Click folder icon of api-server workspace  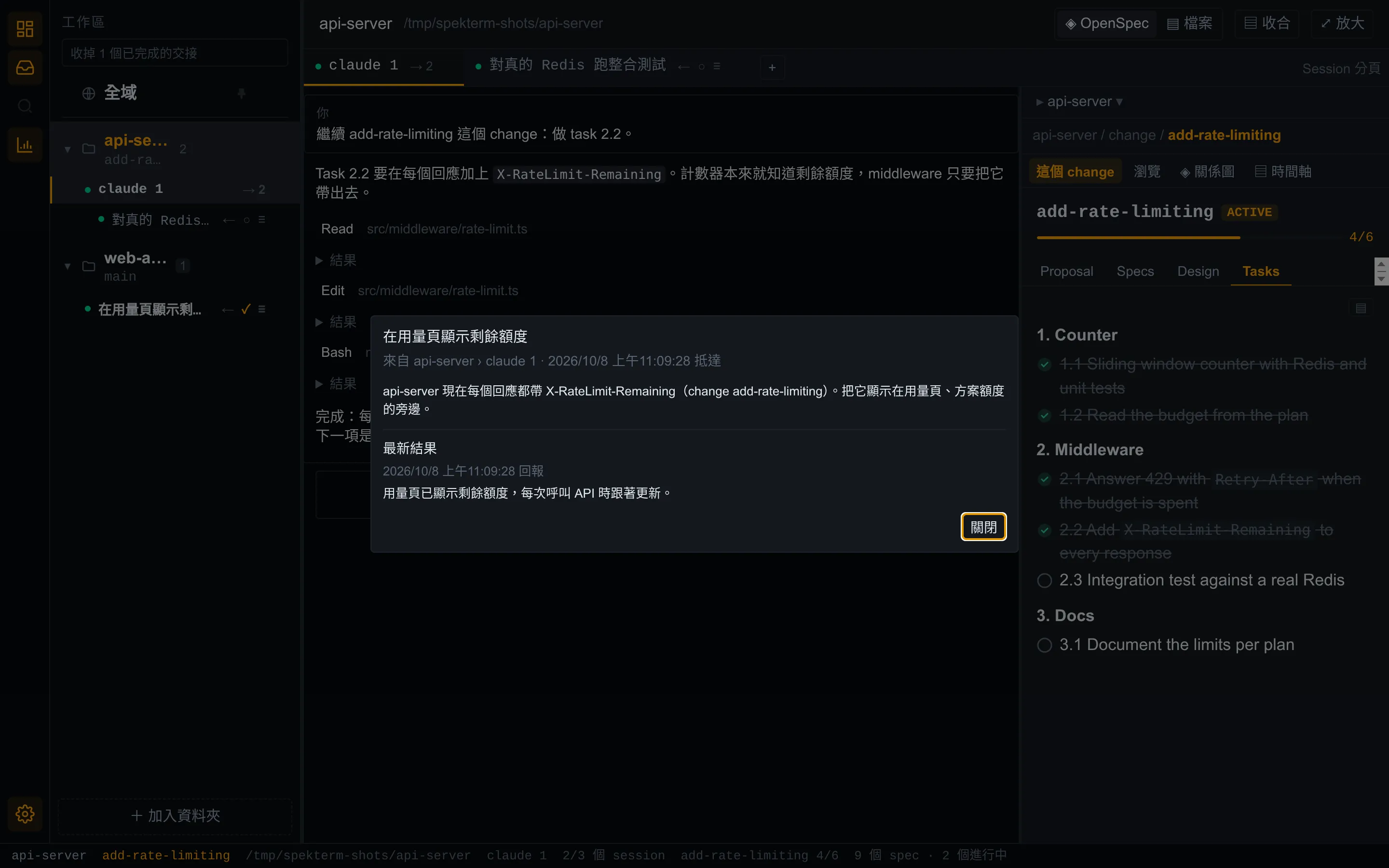click(x=88, y=149)
